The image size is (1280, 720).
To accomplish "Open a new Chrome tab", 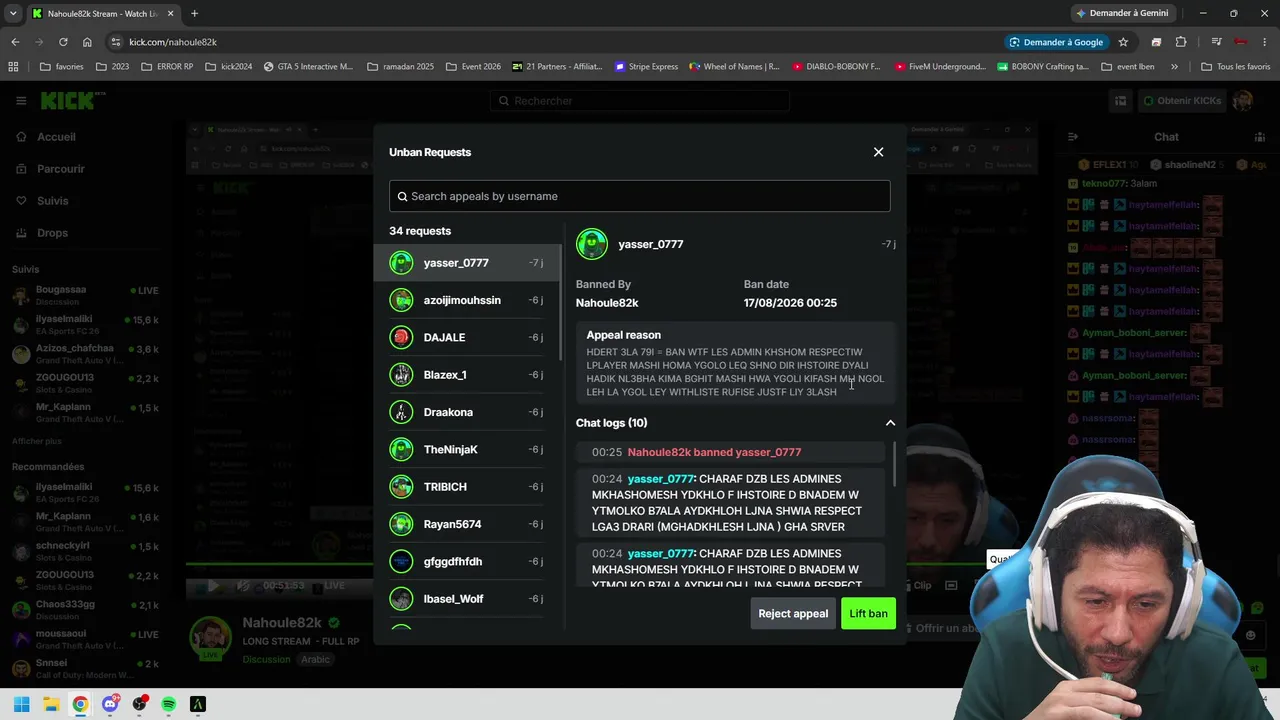I will 194,14.
